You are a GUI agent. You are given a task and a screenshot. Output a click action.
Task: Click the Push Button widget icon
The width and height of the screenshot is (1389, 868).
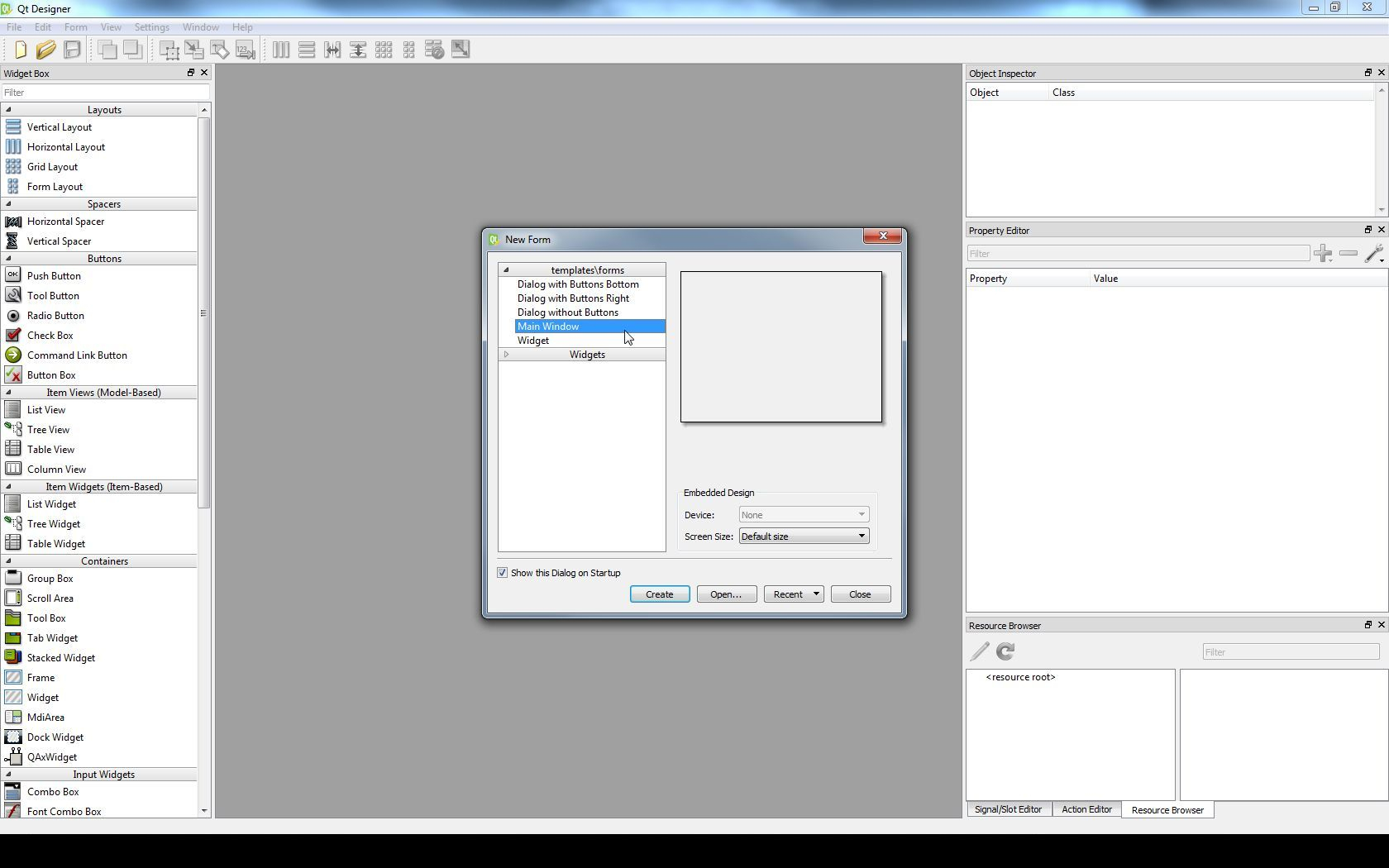pyautogui.click(x=13, y=276)
